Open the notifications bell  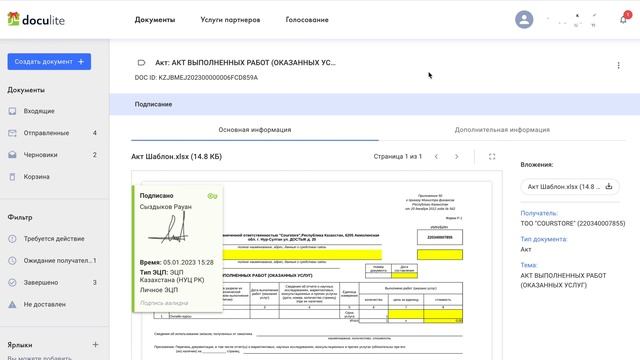tap(623, 20)
